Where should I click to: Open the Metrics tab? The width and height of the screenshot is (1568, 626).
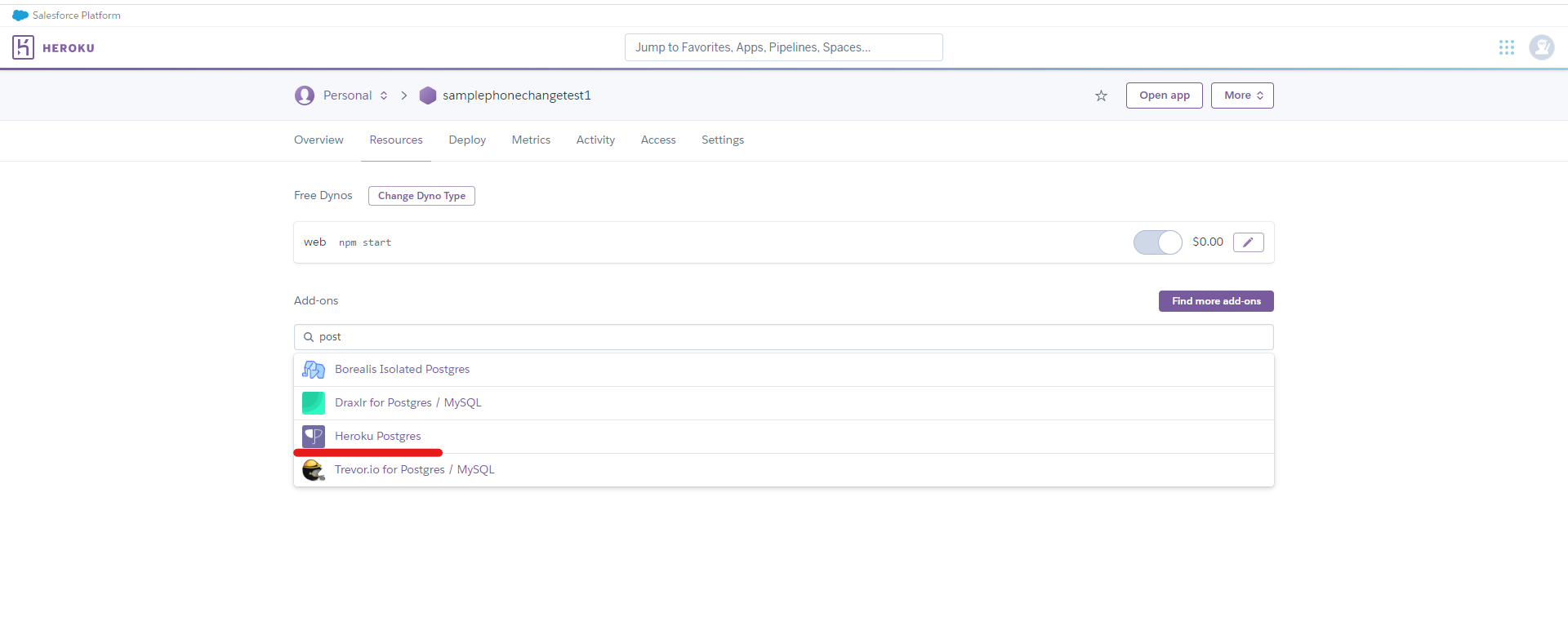pos(531,140)
